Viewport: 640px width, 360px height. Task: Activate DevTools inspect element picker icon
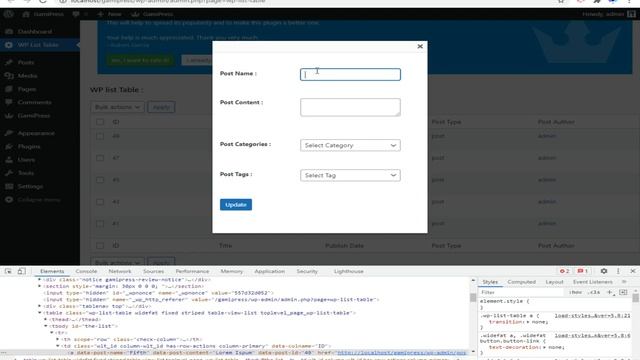pyautogui.click(x=8, y=271)
